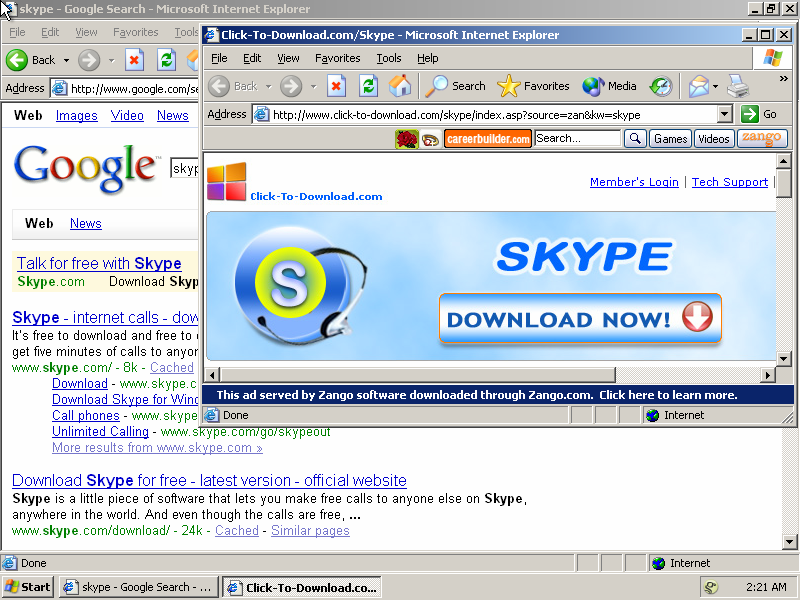This screenshot has height=600, width=800.
Task: Click the Zango toolbar Search input field
Action: point(578,138)
